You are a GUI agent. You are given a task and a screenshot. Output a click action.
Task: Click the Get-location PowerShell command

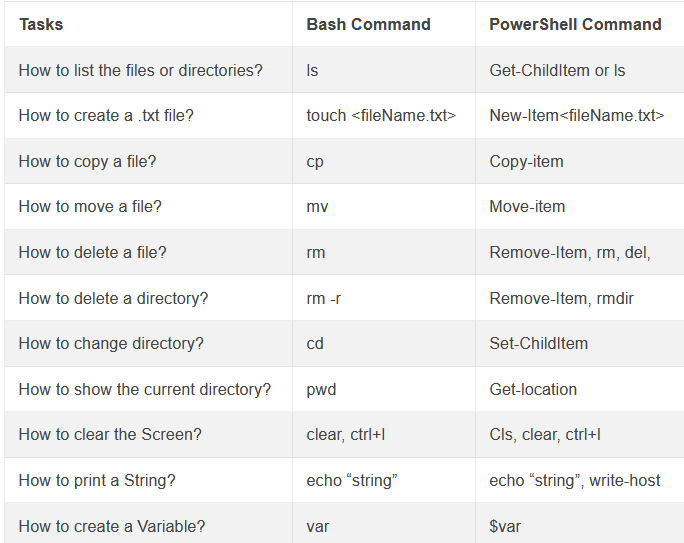pyautogui.click(x=533, y=389)
